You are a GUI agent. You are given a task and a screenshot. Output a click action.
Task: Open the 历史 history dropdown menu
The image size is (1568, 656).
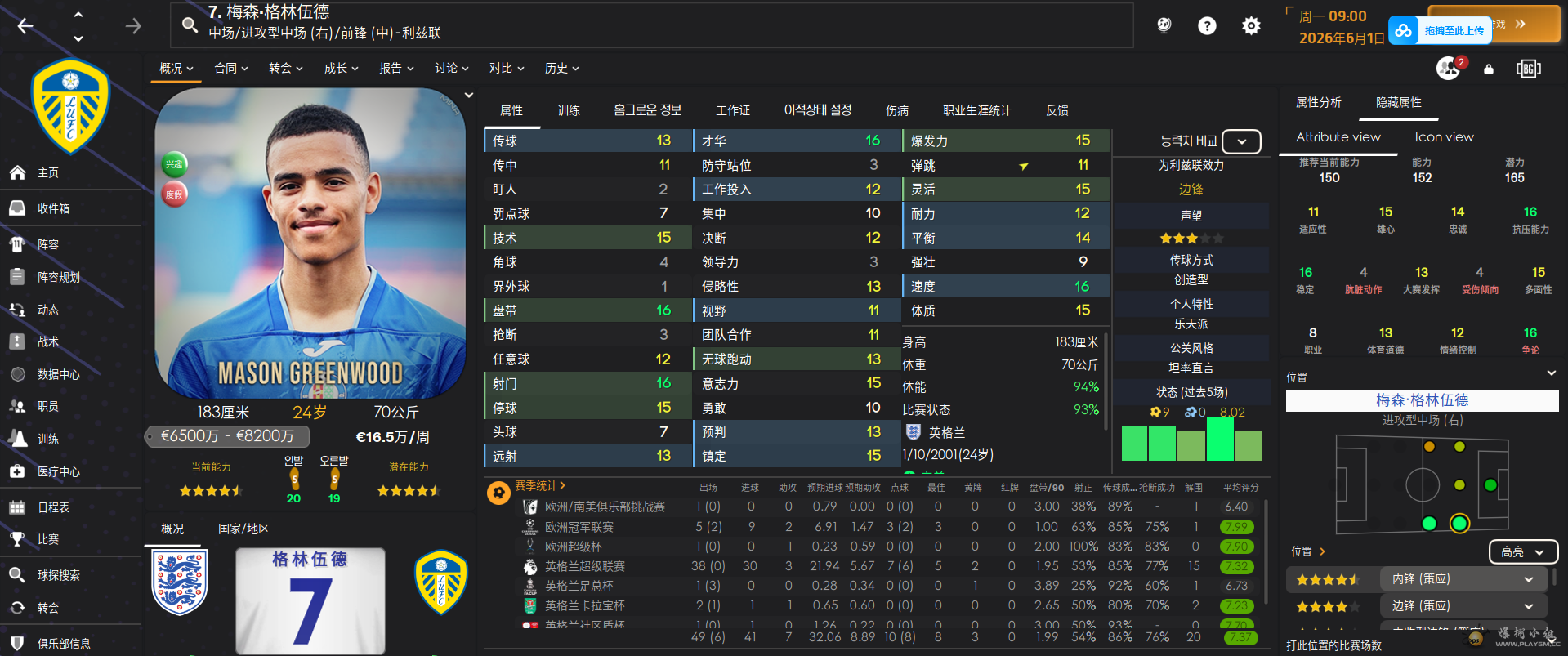pos(562,69)
